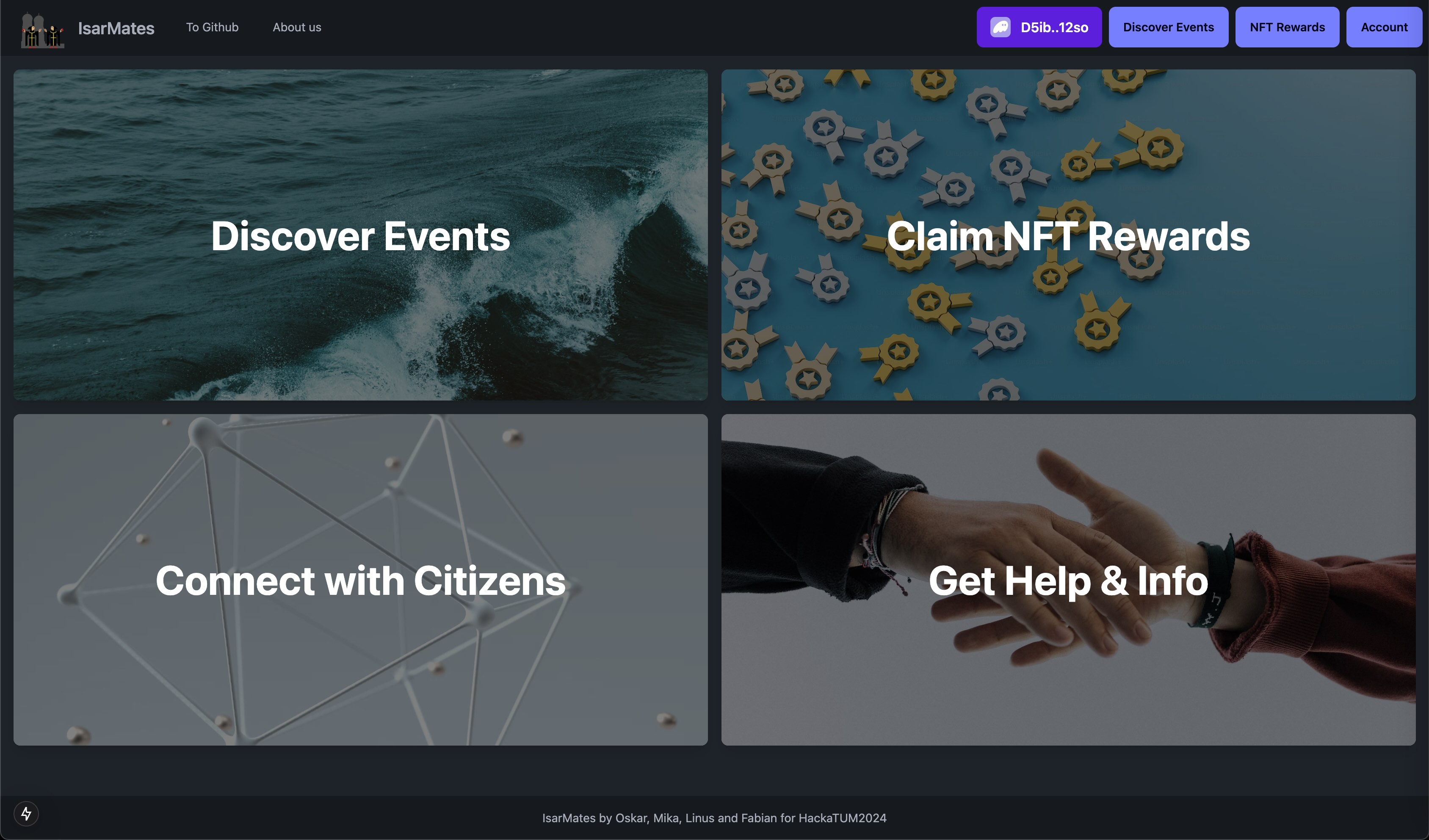The width and height of the screenshot is (1429, 840).
Task: Go to About us page
Action: [x=296, y=27]
